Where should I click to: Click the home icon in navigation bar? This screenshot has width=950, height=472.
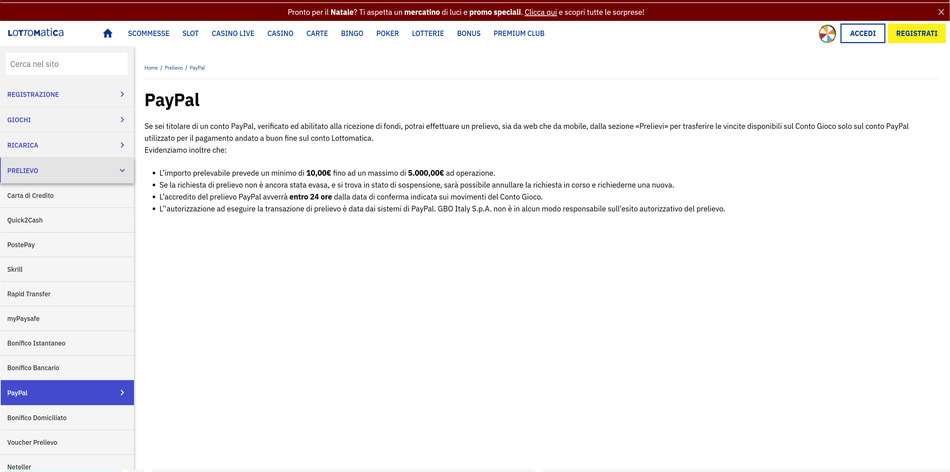tap(107, 33)
